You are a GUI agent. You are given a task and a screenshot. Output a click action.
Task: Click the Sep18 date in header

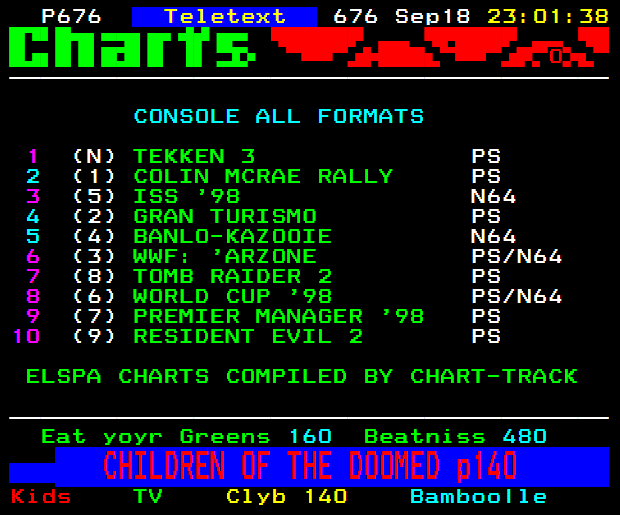tap(432, 17)
